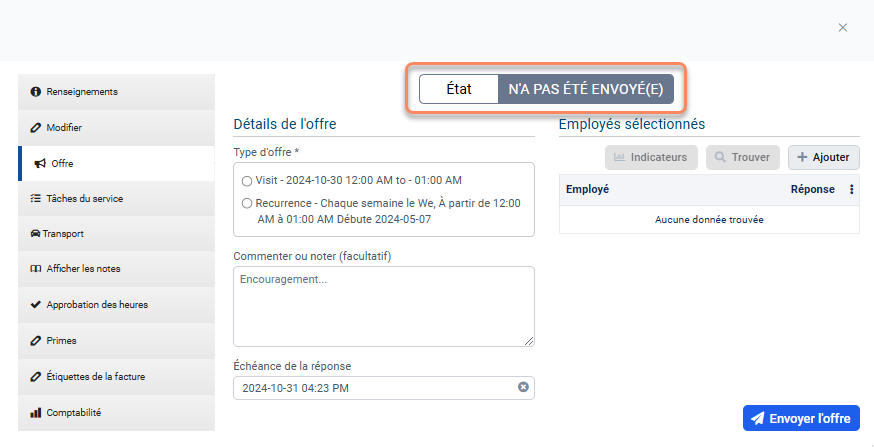This screenshot has height=447, width=874.
Task: Open the employee table column options menu
Action: click(851, 189)
